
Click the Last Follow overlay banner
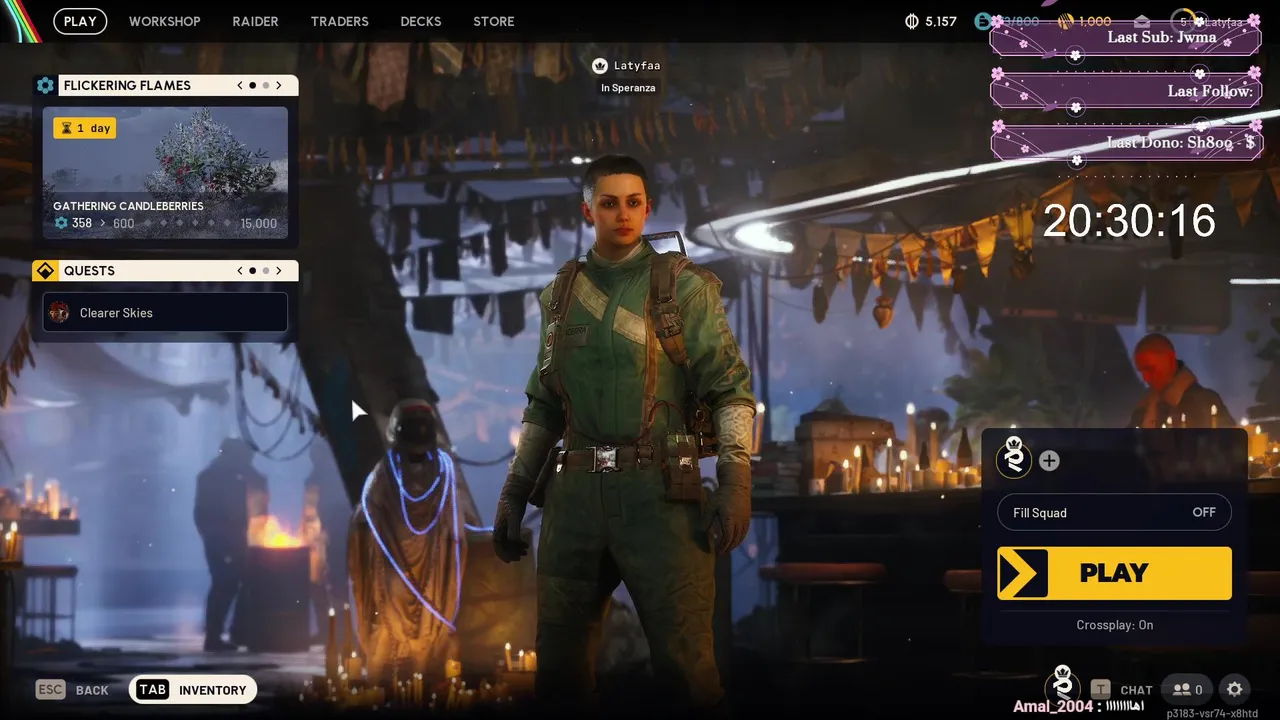[x=1126, y=91]
